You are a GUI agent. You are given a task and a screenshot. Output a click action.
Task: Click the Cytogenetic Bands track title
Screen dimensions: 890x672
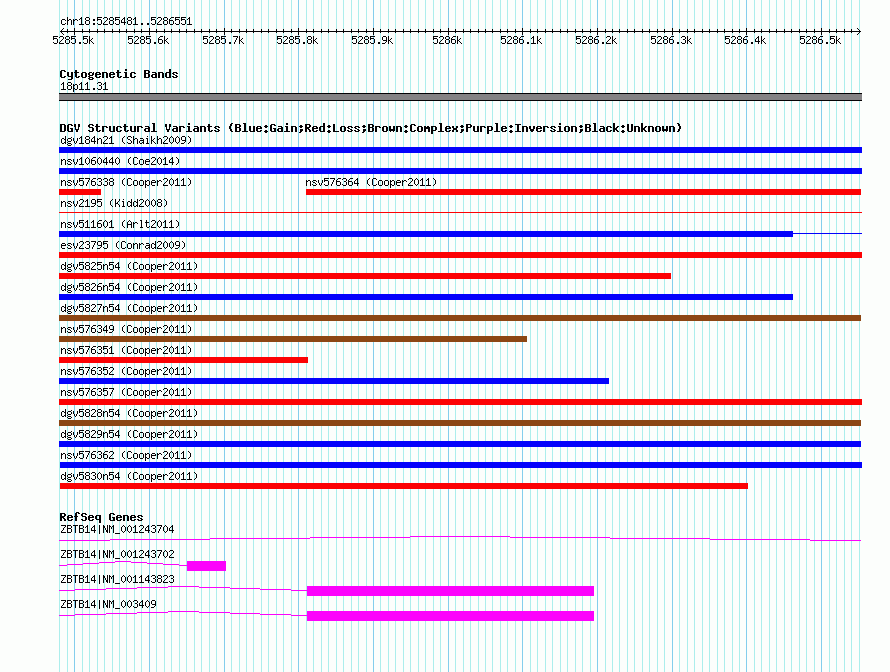119,74
